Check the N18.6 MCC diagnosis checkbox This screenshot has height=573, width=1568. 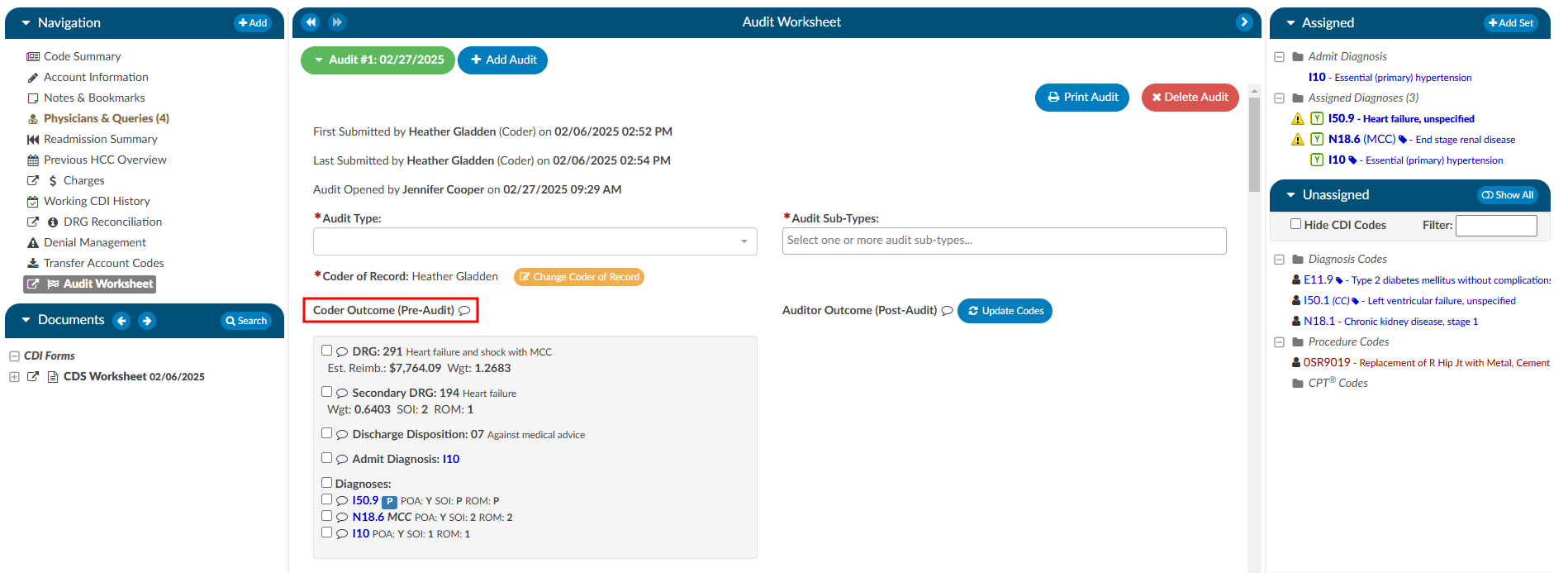tap(326, 516)
